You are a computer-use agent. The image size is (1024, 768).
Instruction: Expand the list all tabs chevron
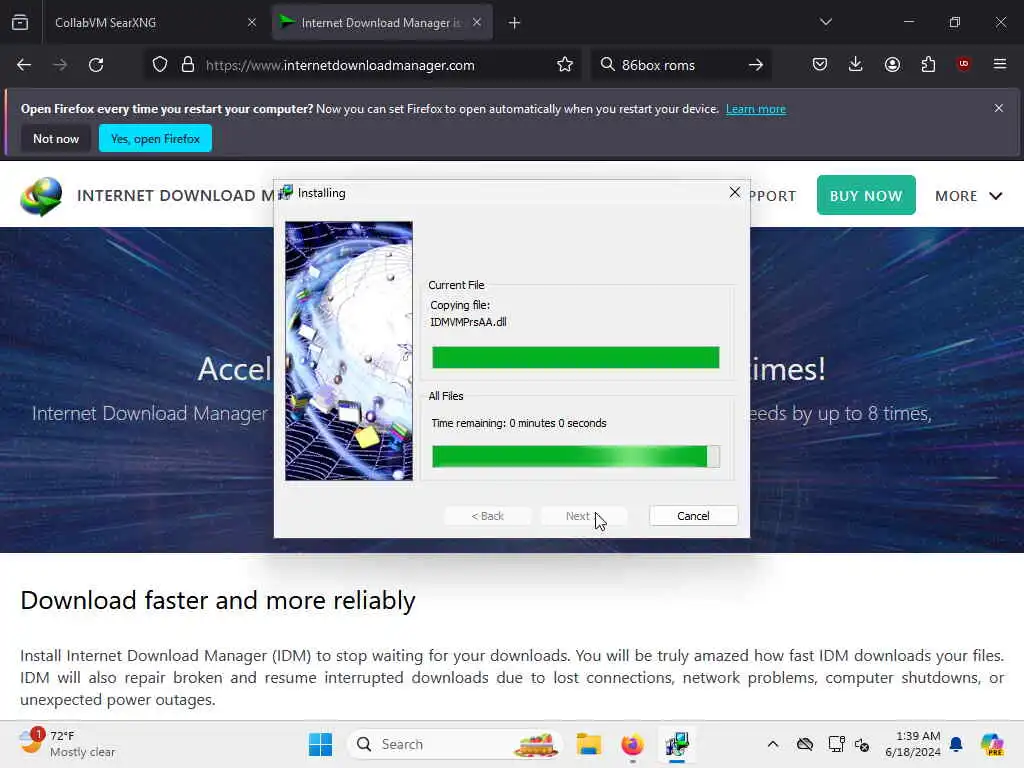(825, 22)
